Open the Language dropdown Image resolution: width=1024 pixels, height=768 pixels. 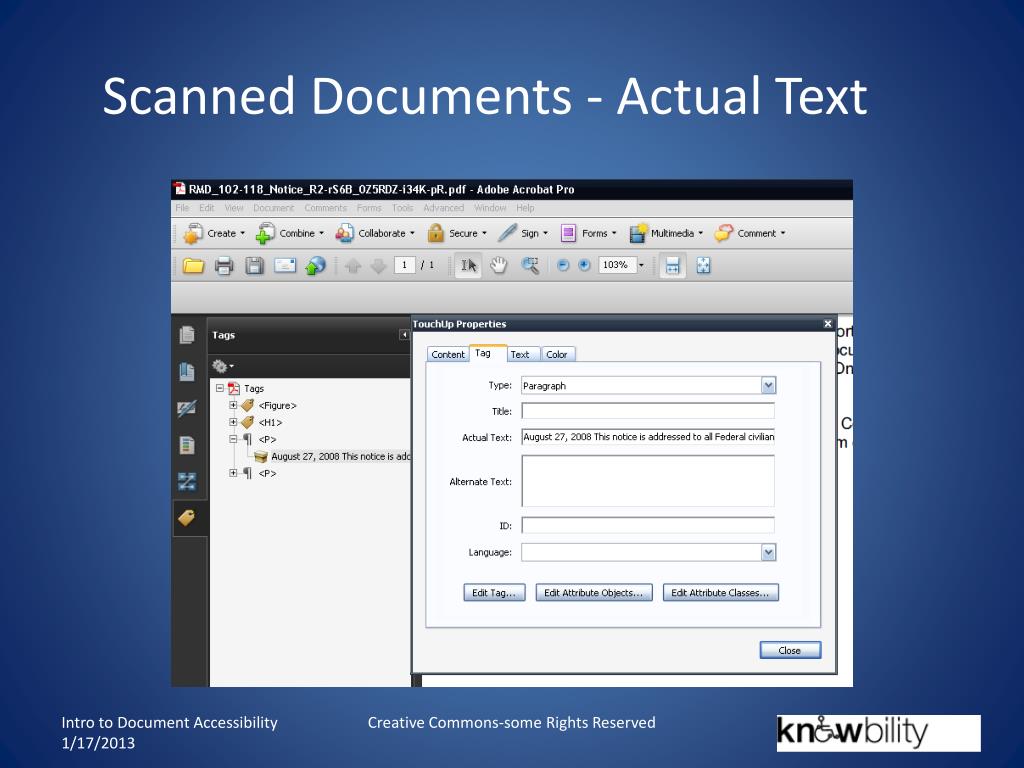click(768, 552)
